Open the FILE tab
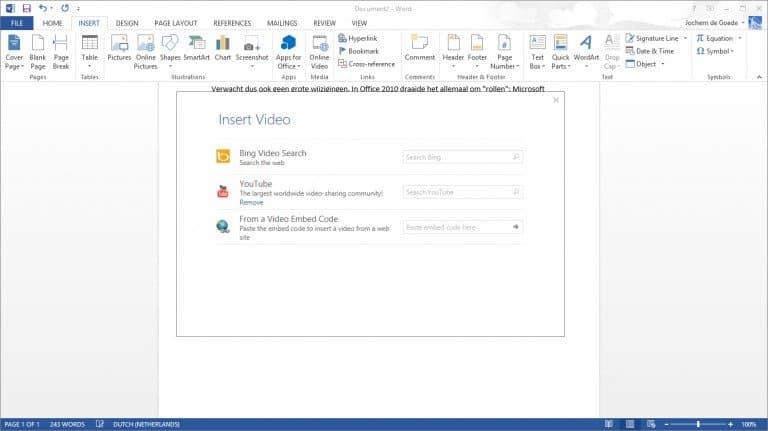 coord(17,23)
